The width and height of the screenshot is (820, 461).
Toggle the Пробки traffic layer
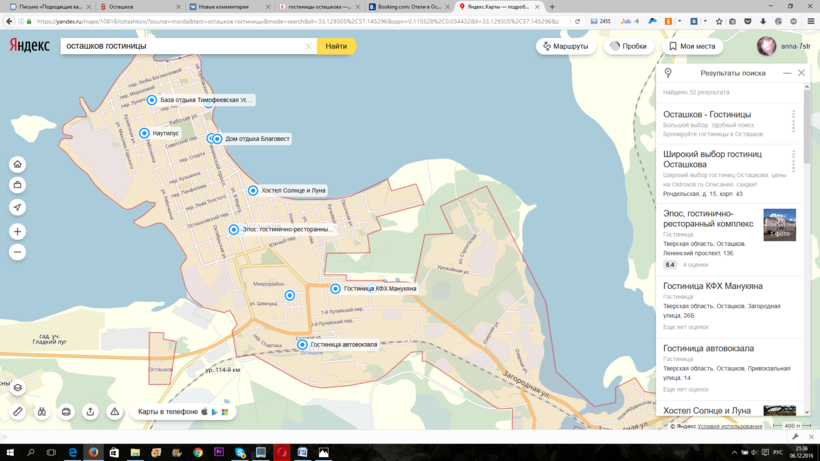pyautogui.click(x=628, y=46)
